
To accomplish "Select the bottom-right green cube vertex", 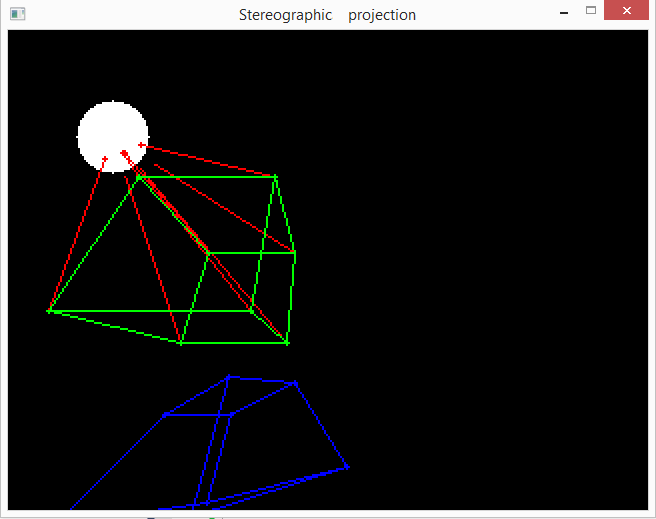I will click(287, 343).
